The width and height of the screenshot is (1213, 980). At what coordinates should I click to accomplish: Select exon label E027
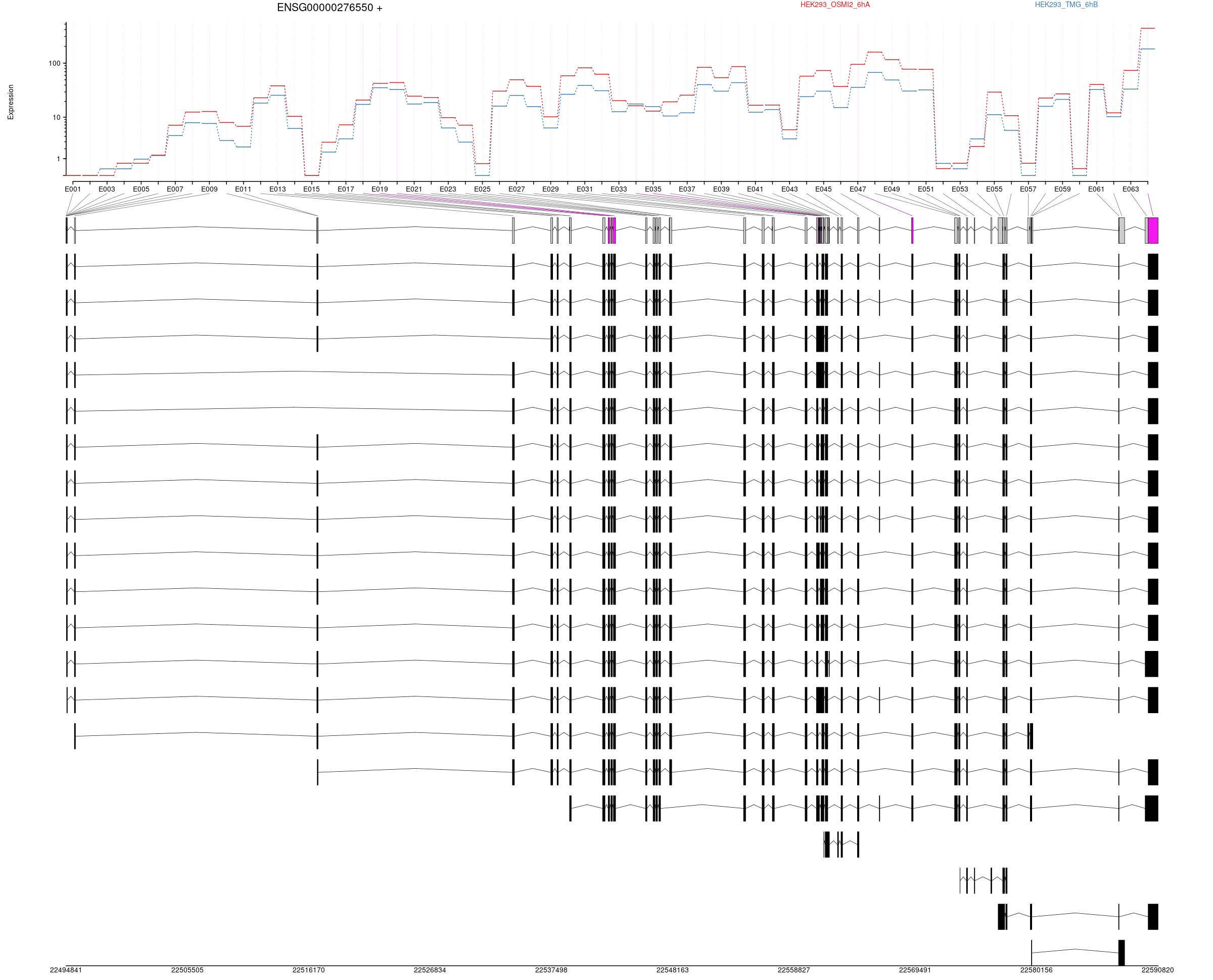pos(517,189)
